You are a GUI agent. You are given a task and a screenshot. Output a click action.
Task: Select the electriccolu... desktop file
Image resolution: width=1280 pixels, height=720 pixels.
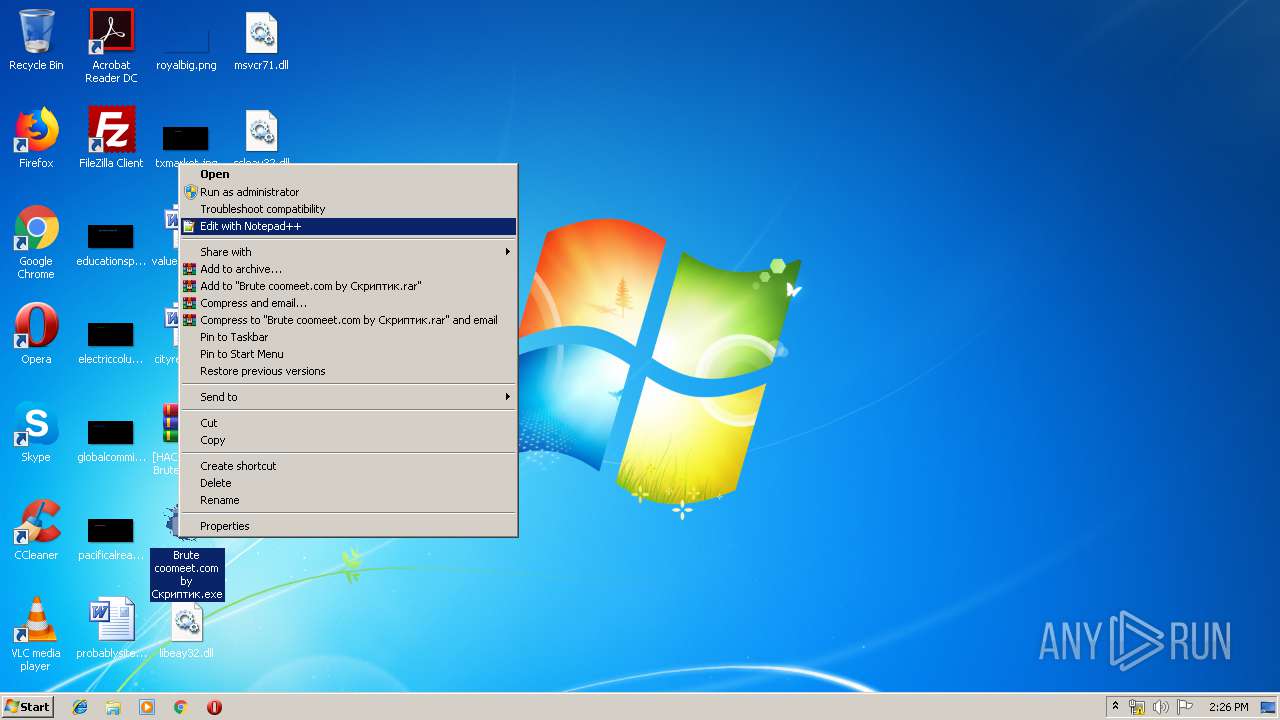[111, 341]
